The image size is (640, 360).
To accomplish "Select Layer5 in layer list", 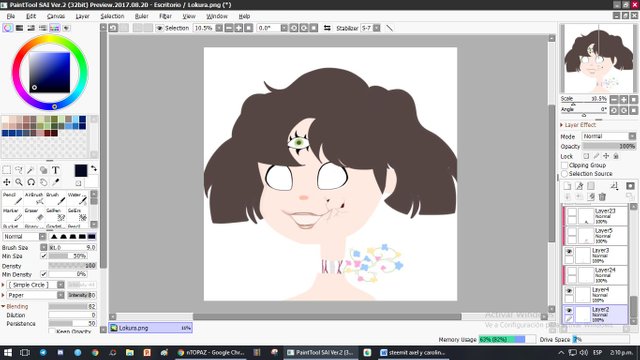I will (596, 236).
